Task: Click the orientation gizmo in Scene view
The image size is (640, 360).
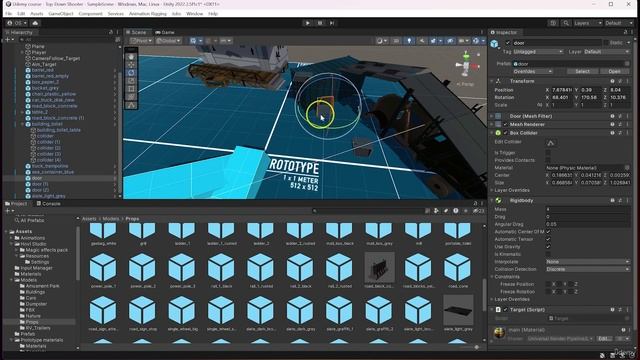Action: [466, 64]
